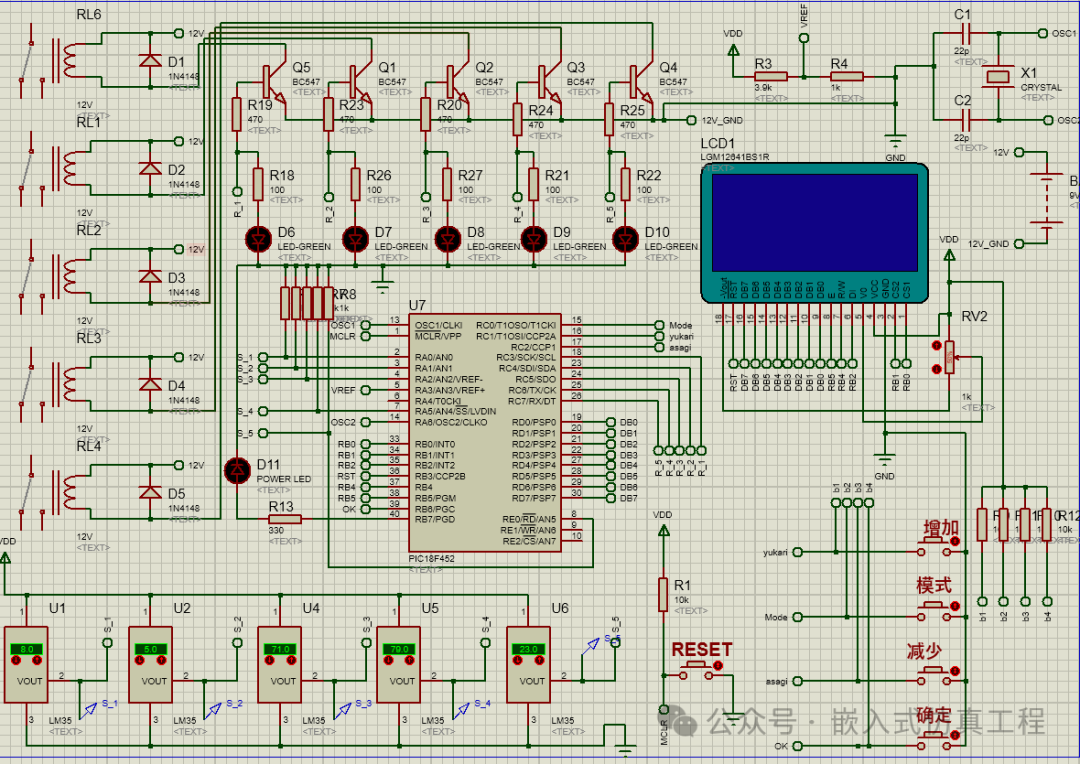Select resistor R19 470
This screenshot has width=1080, height=764.
[x=237, y=114]
